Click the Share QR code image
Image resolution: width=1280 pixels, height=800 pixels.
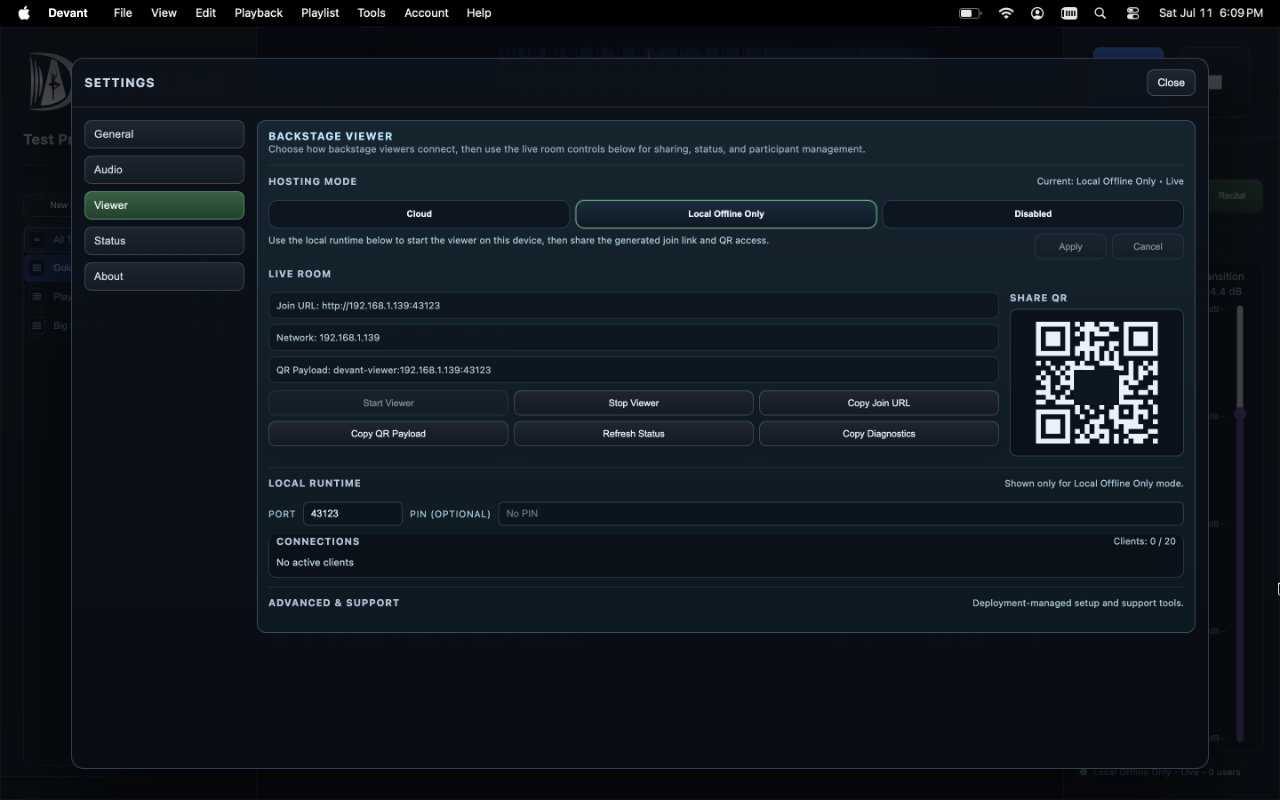[1096, 383]
